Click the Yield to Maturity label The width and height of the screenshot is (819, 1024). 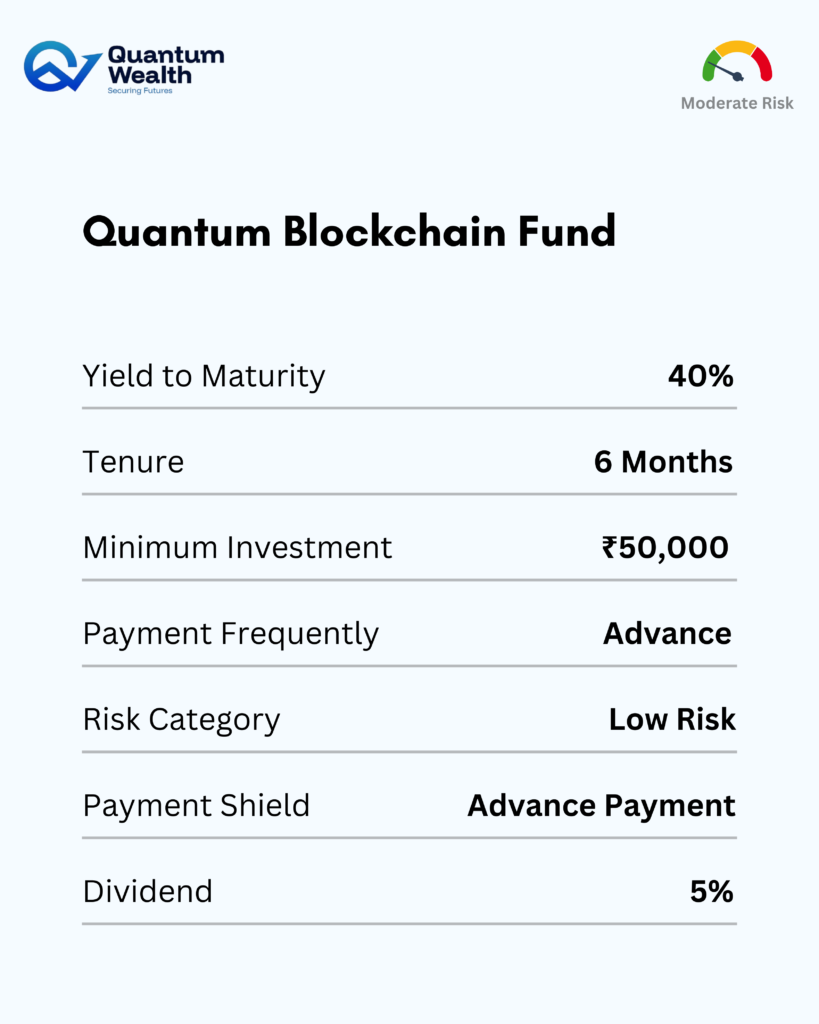[x=204, y=376]
